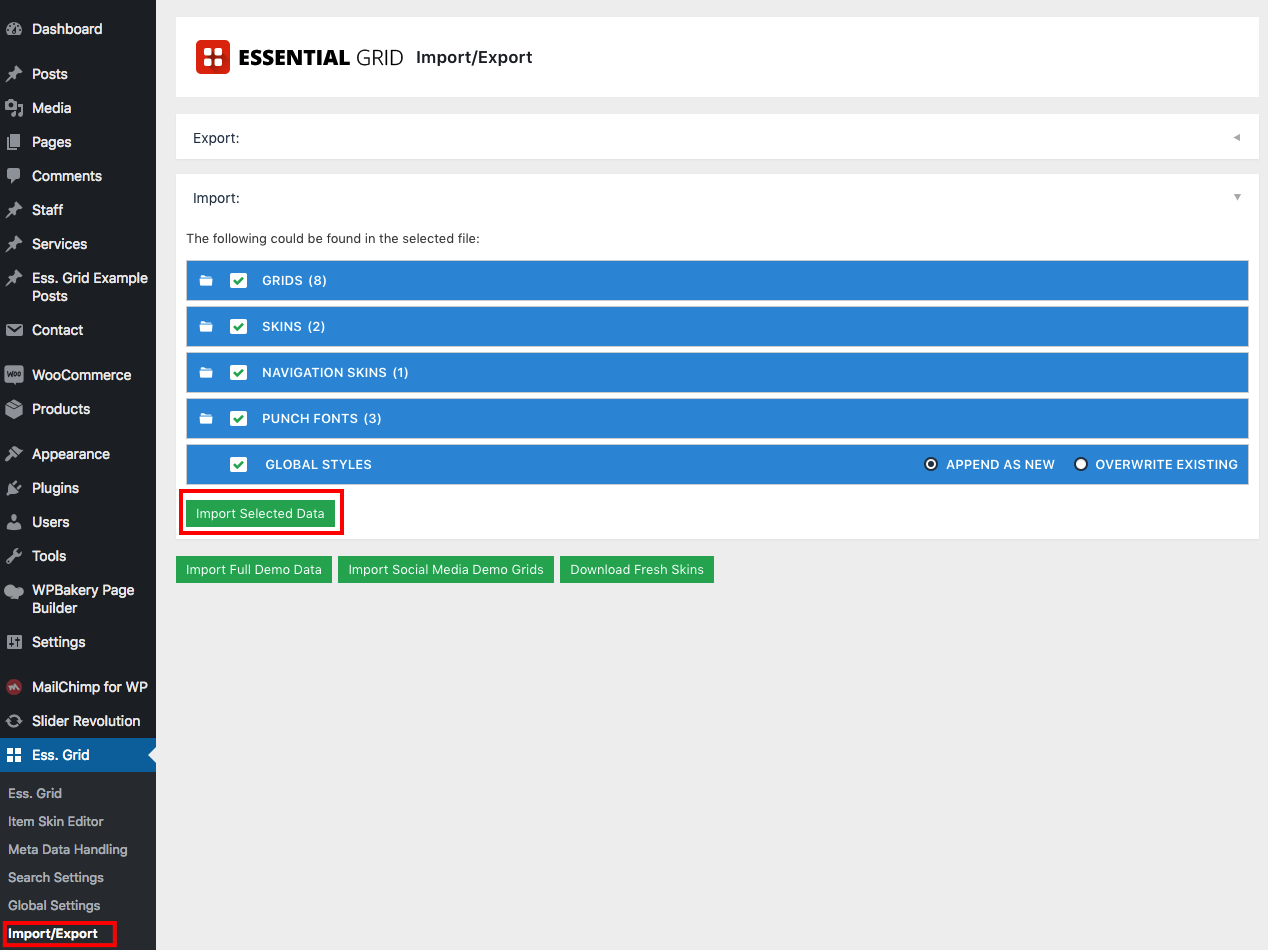
Task: Click folder icon in NAVIGATION SKINS row
Action: pos(206,373)
